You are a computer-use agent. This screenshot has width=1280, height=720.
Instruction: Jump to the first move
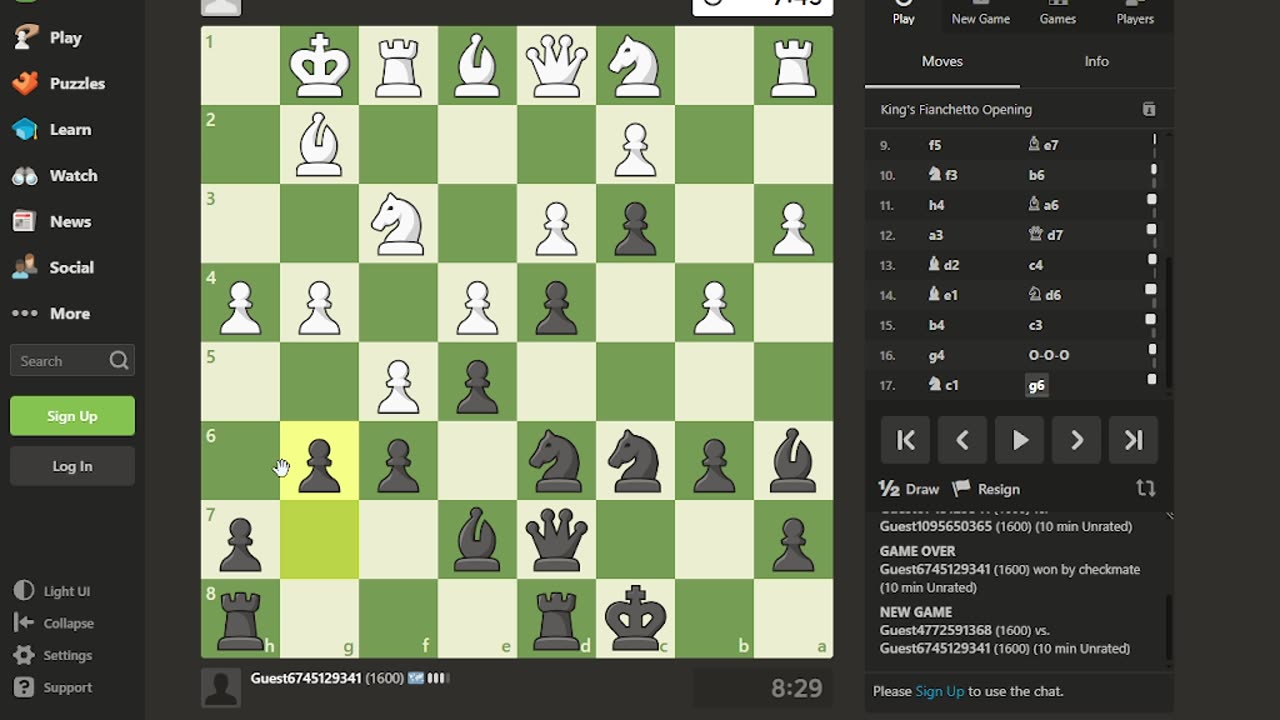906,440
